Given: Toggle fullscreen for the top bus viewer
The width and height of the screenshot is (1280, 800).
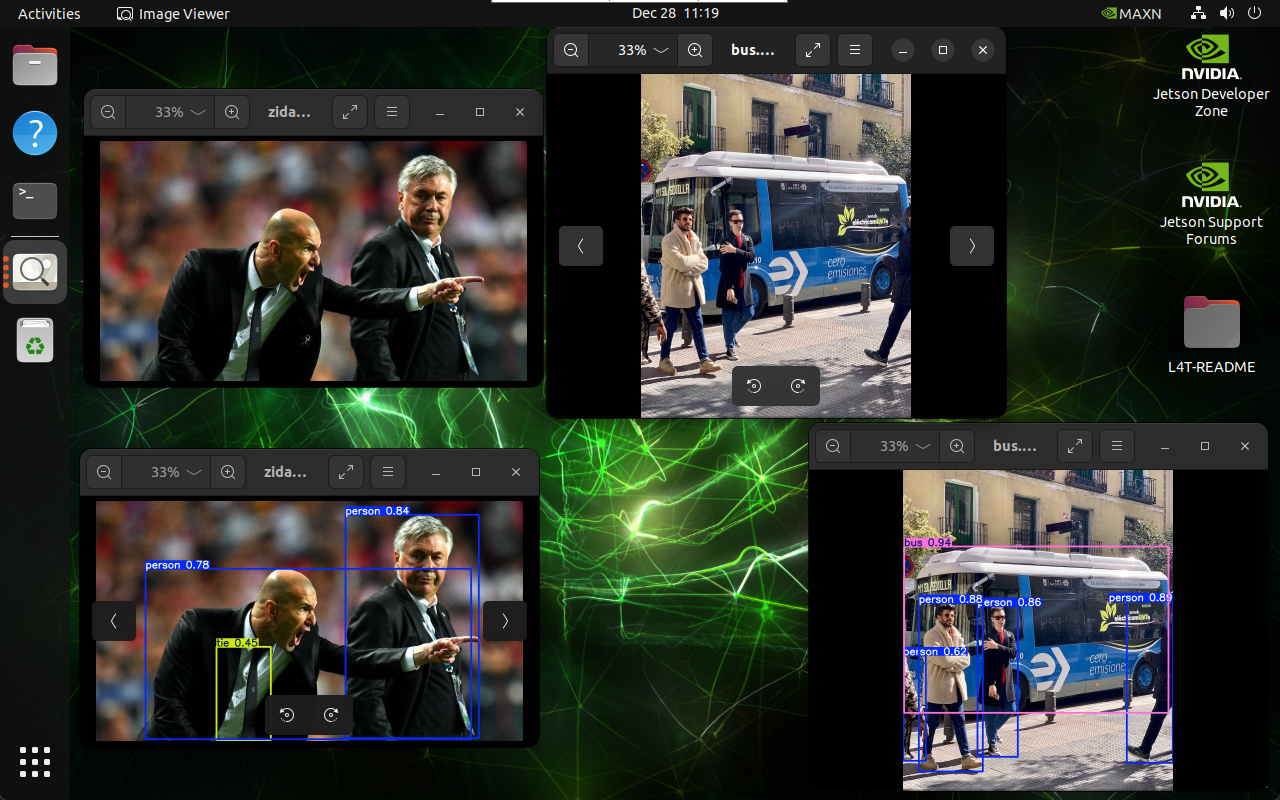Looking at the screenshot, I should click(x=813, y=50).
